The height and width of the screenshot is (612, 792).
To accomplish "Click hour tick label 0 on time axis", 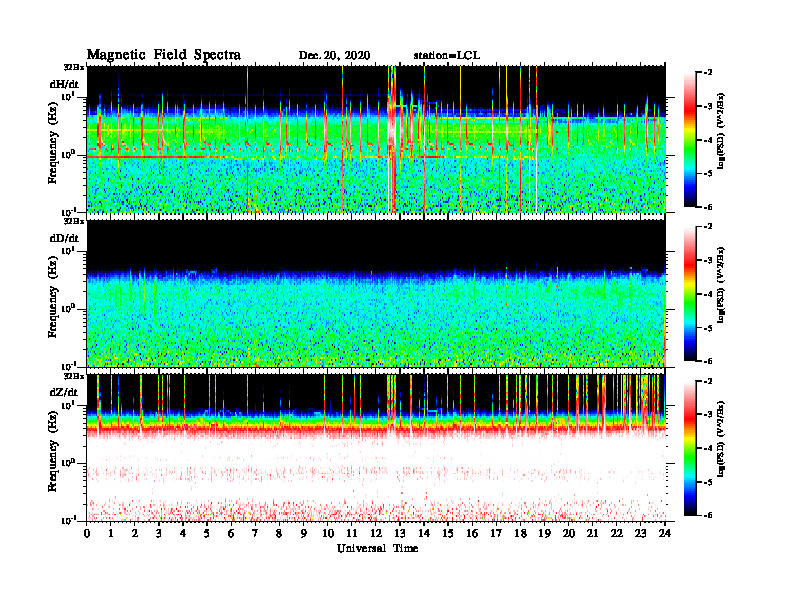I will pyautogui.click(x=87, y=533).
